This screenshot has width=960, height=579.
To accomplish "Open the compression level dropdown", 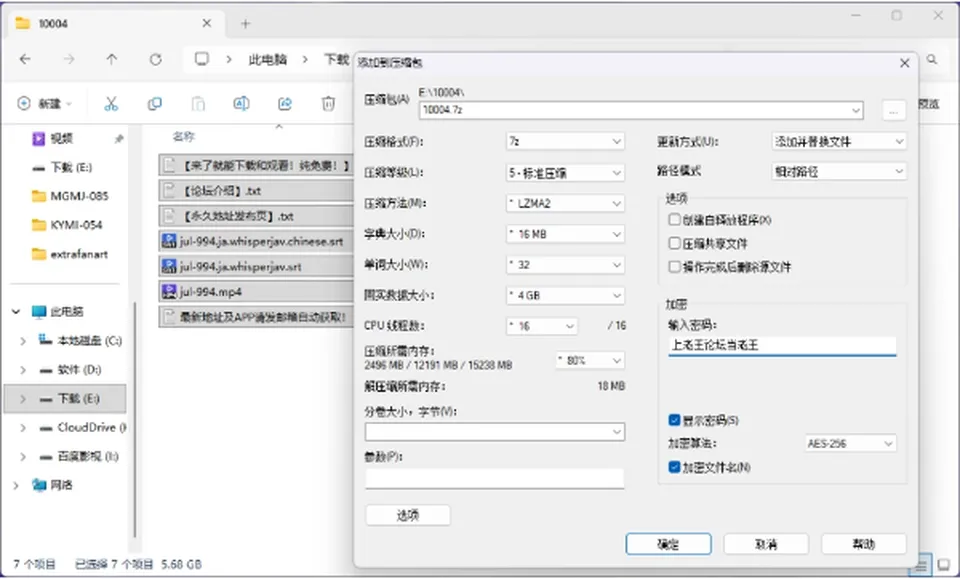I will pos(565,173).
